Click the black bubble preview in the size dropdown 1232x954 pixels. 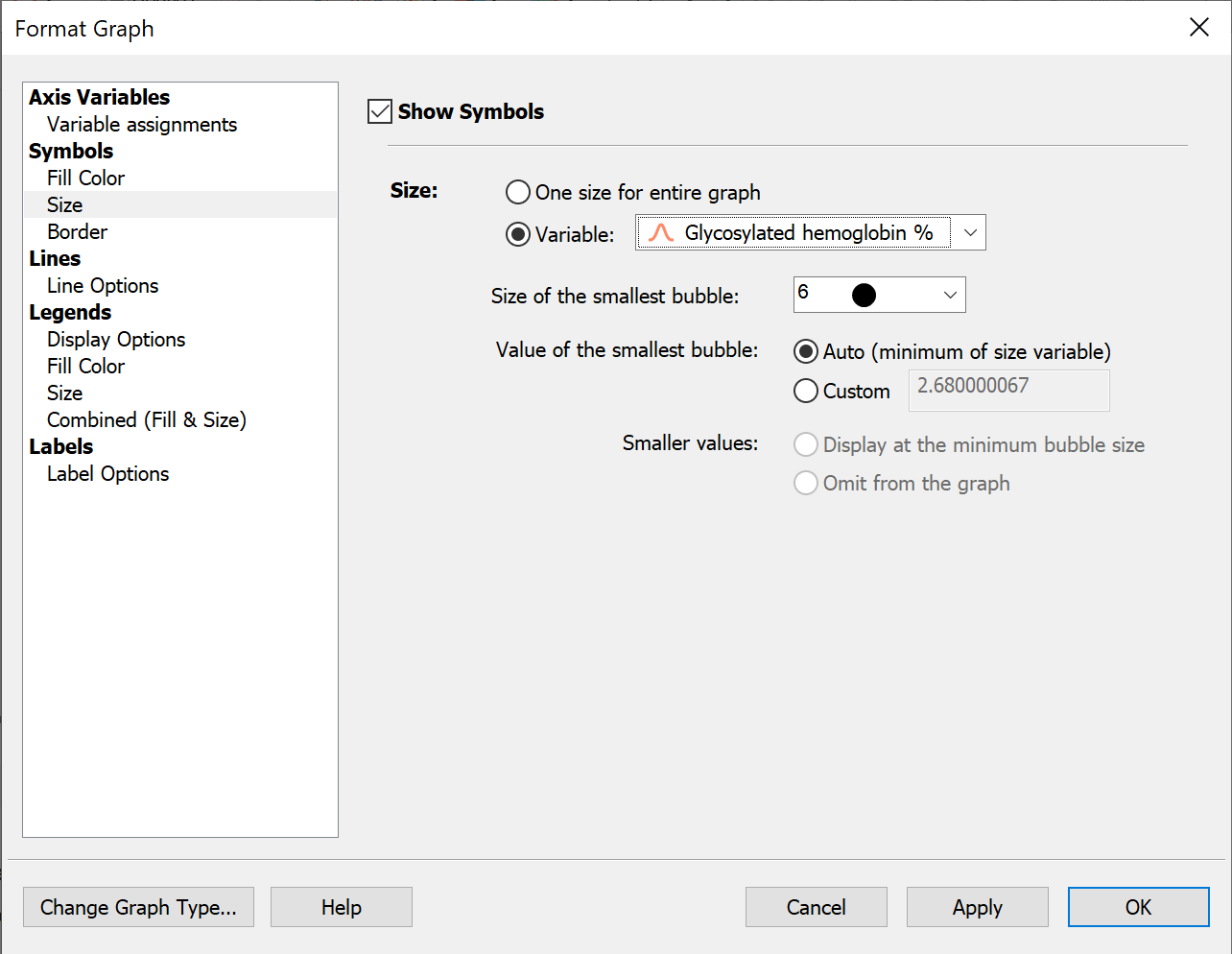864,295
